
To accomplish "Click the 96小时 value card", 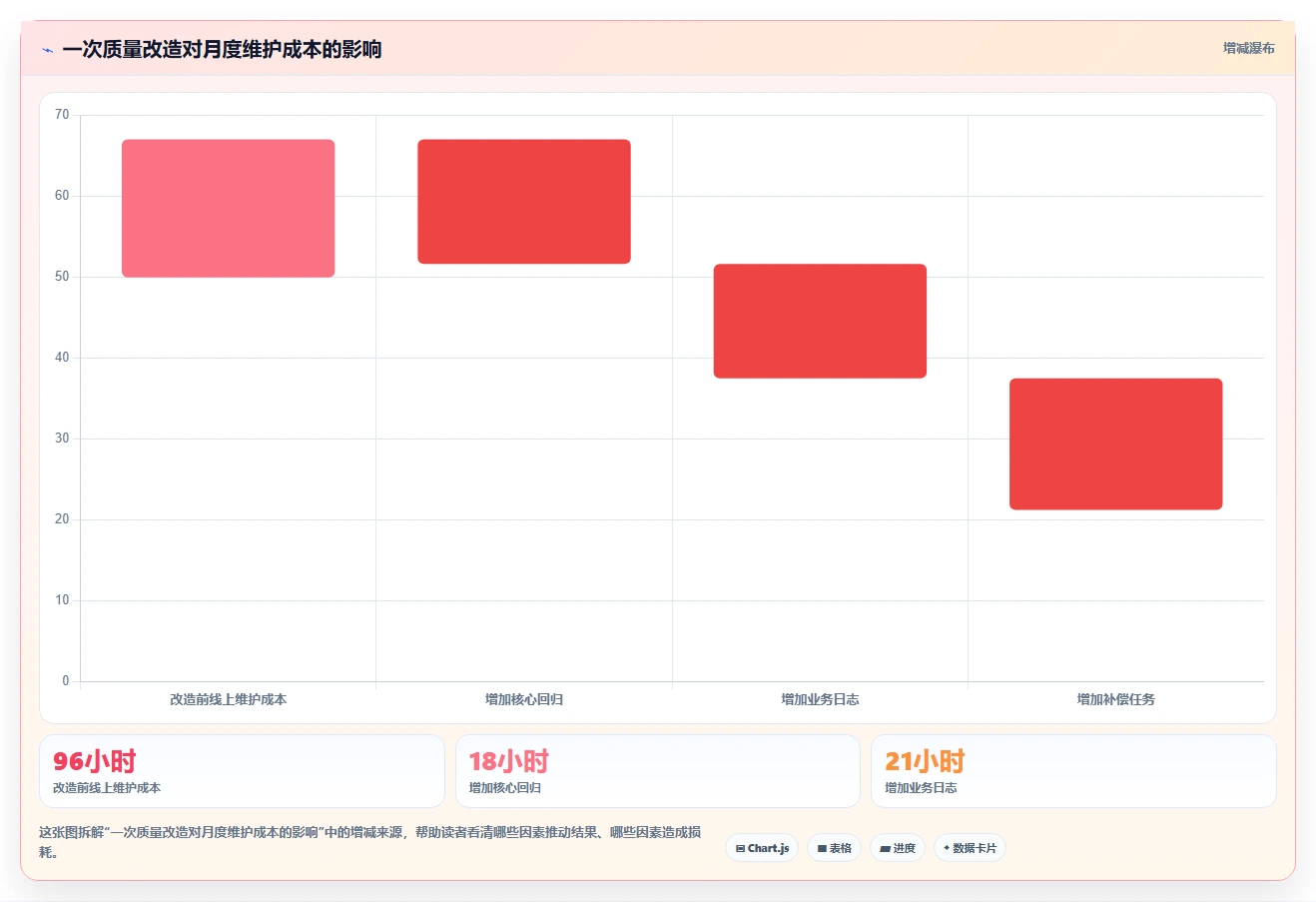I will (242, 771).
